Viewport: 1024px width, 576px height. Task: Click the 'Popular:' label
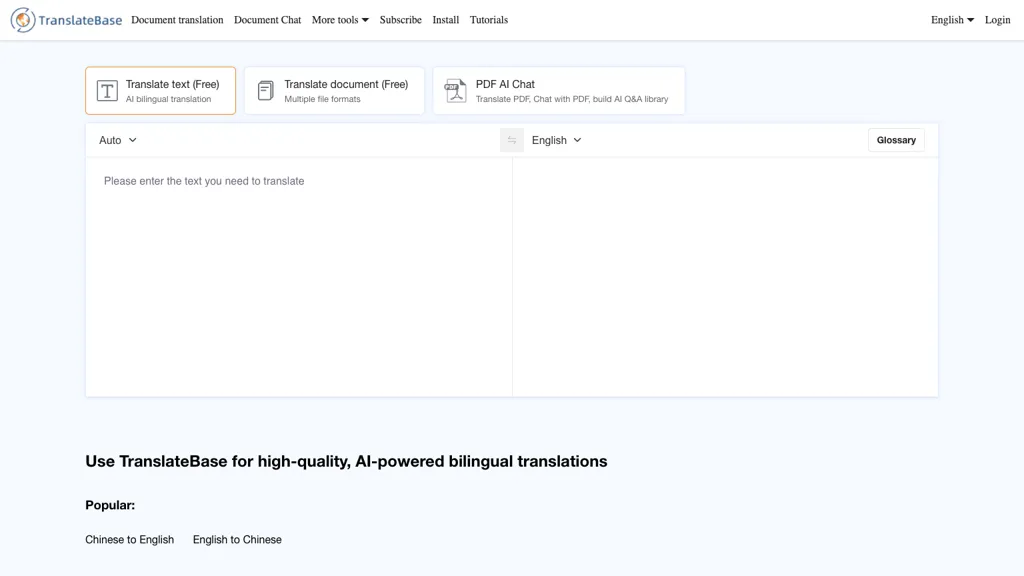(110, 505)
